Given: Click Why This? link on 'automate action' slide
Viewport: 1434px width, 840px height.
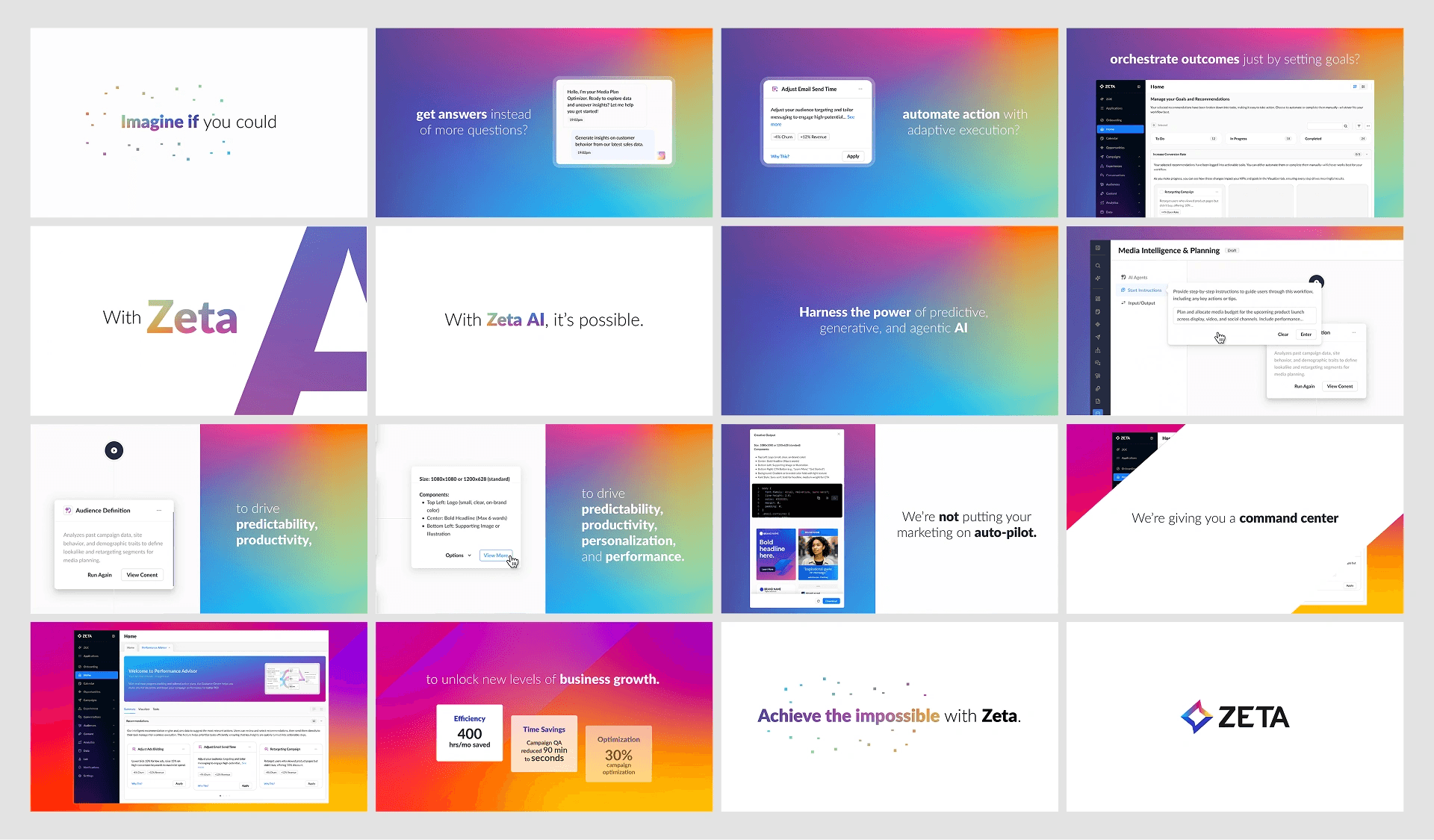Looking at the screenshot, I should [x=780, y=157].
